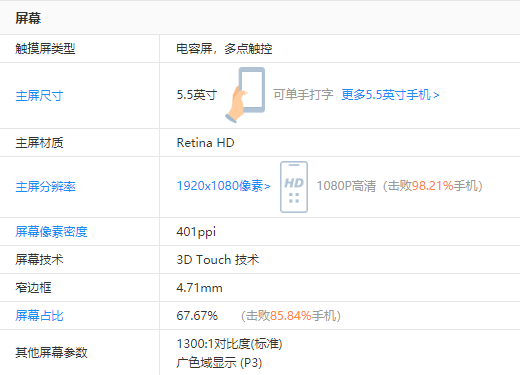Click the 屏幕 section header
The height and width of the screenshot is (375, 520).
tap(28, 18)
